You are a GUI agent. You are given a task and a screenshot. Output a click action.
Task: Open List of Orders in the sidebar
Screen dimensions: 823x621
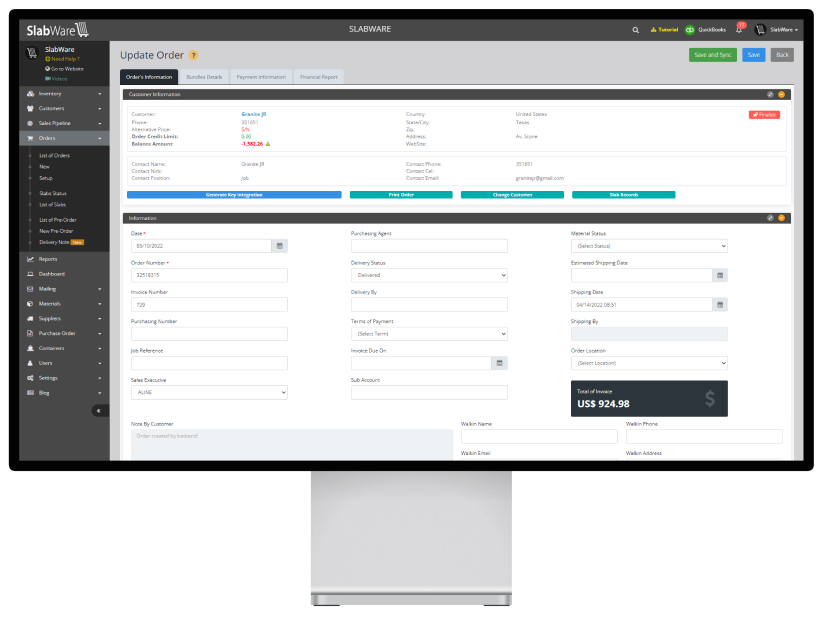pos(55,155)
